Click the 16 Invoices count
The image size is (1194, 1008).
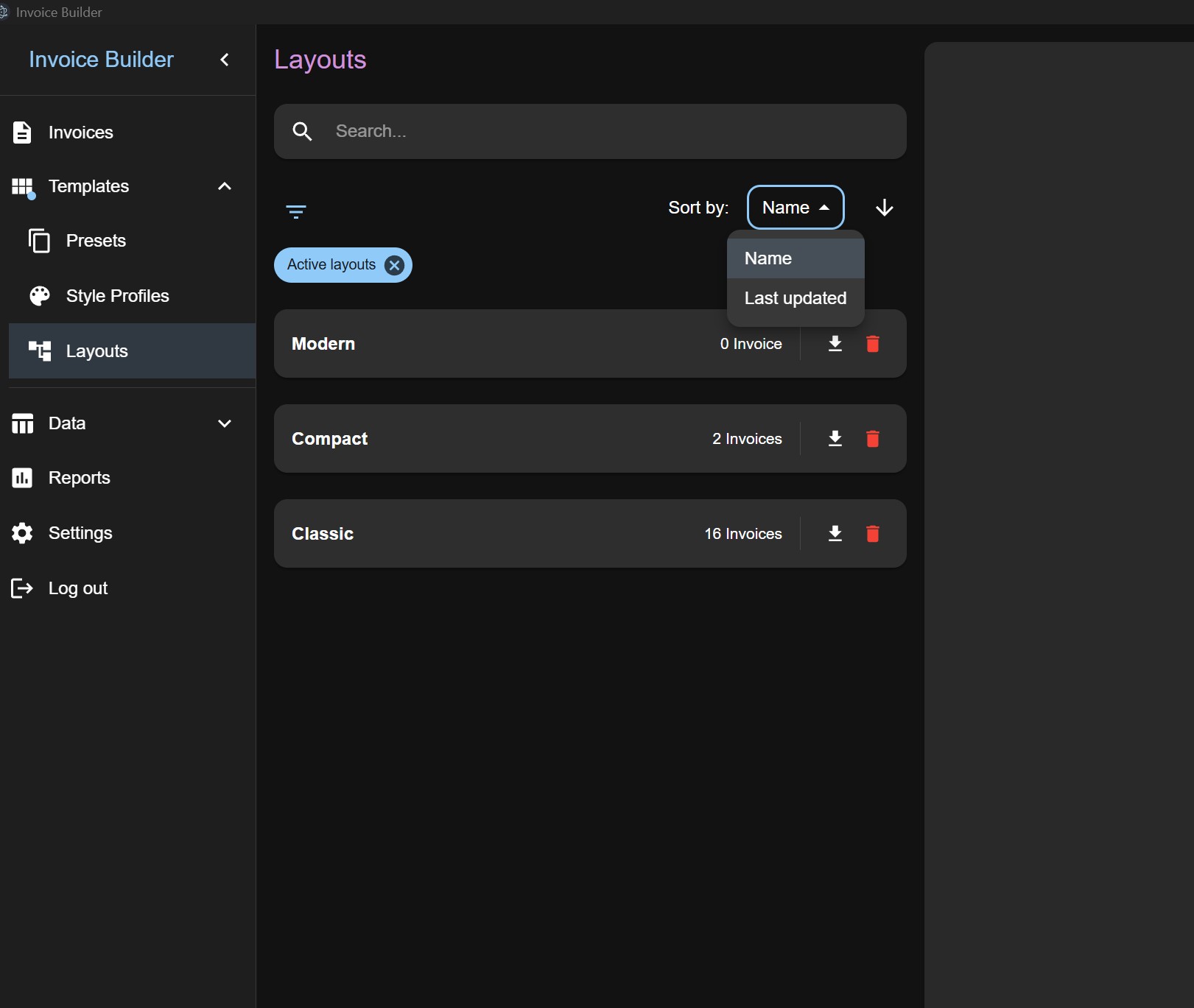tap(743, 534)
